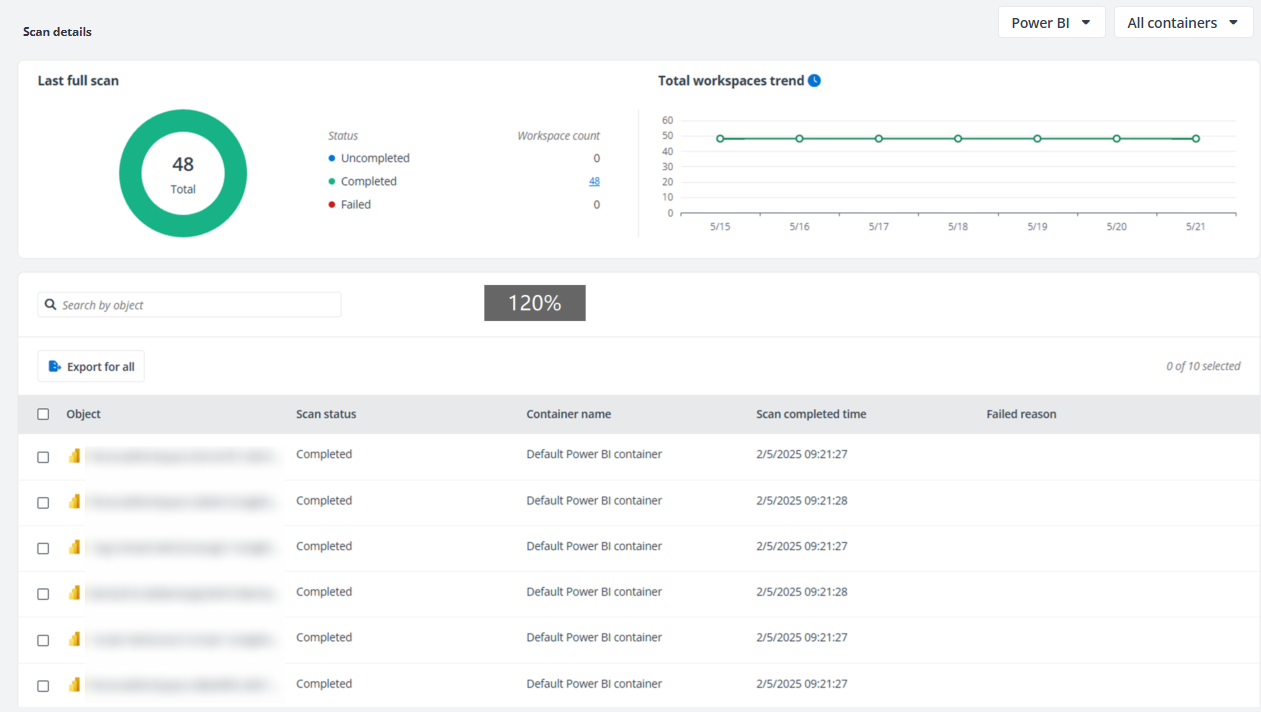1261x712 pixels.
Task: Check the first row's checkbox
Action: click(x=43, y=457)
